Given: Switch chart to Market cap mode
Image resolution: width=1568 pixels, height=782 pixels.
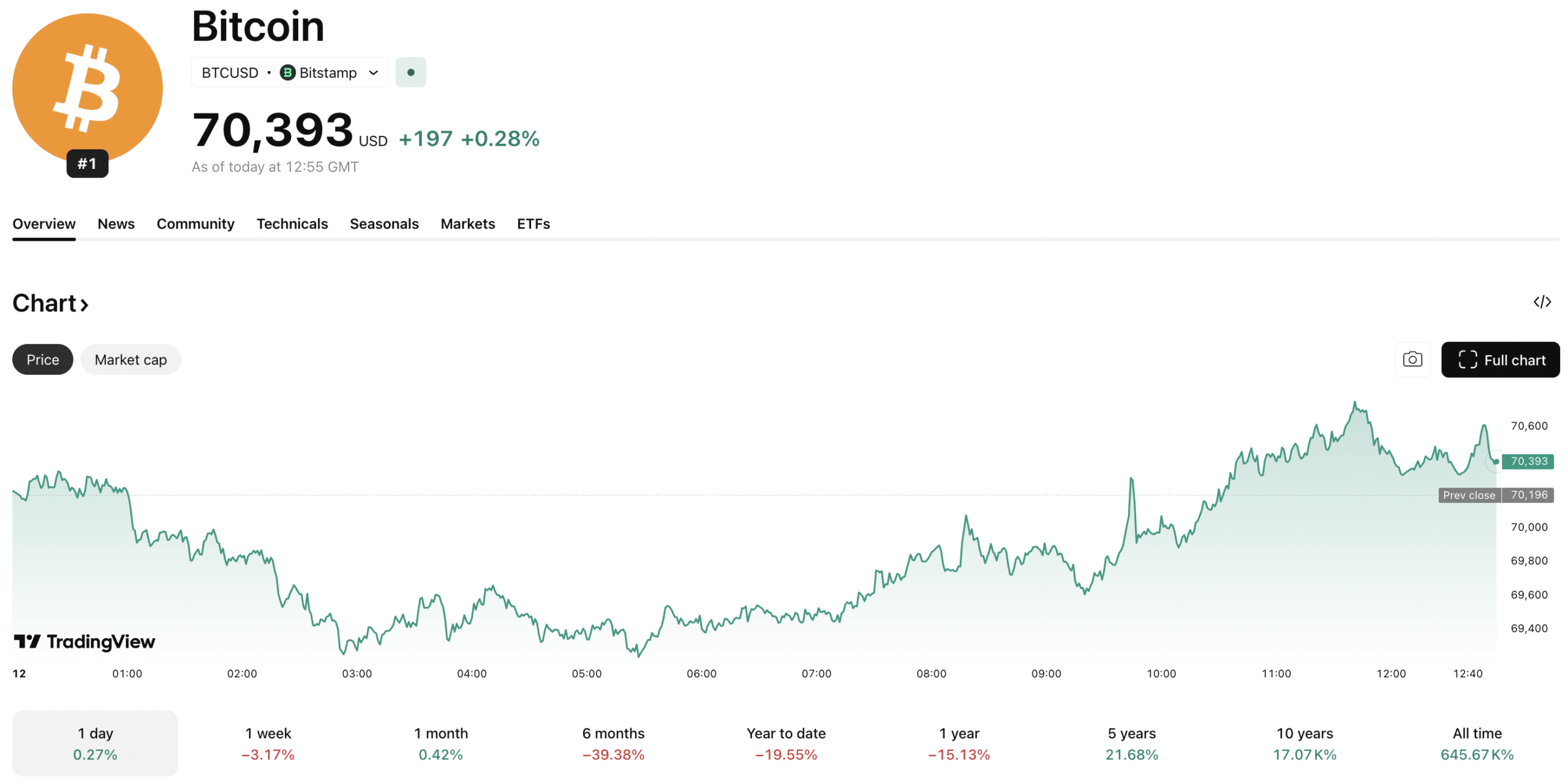Looking at the screenshot, I should pyautogui.click(x=130, y=359).
